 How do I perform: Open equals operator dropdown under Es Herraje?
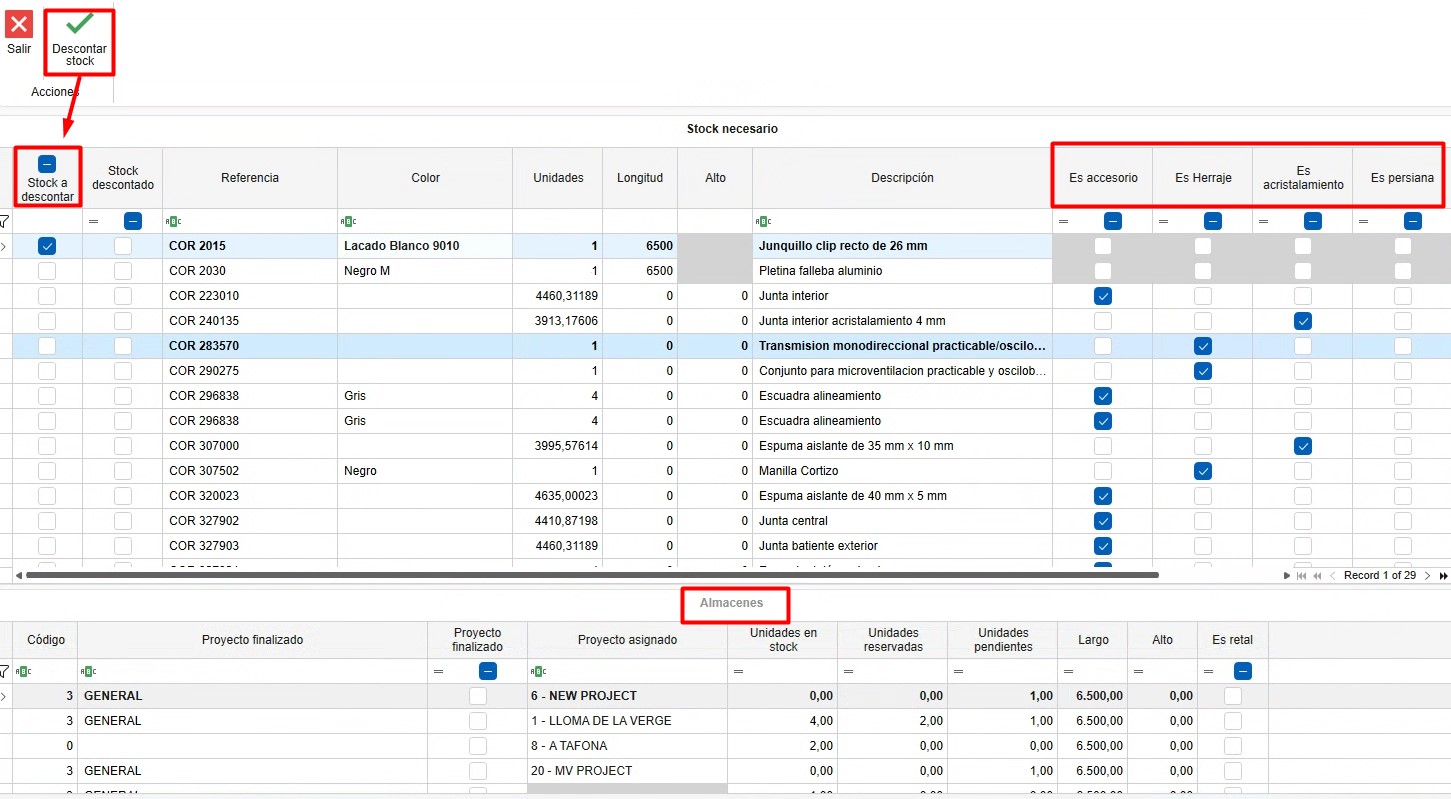click(1164, 221)
